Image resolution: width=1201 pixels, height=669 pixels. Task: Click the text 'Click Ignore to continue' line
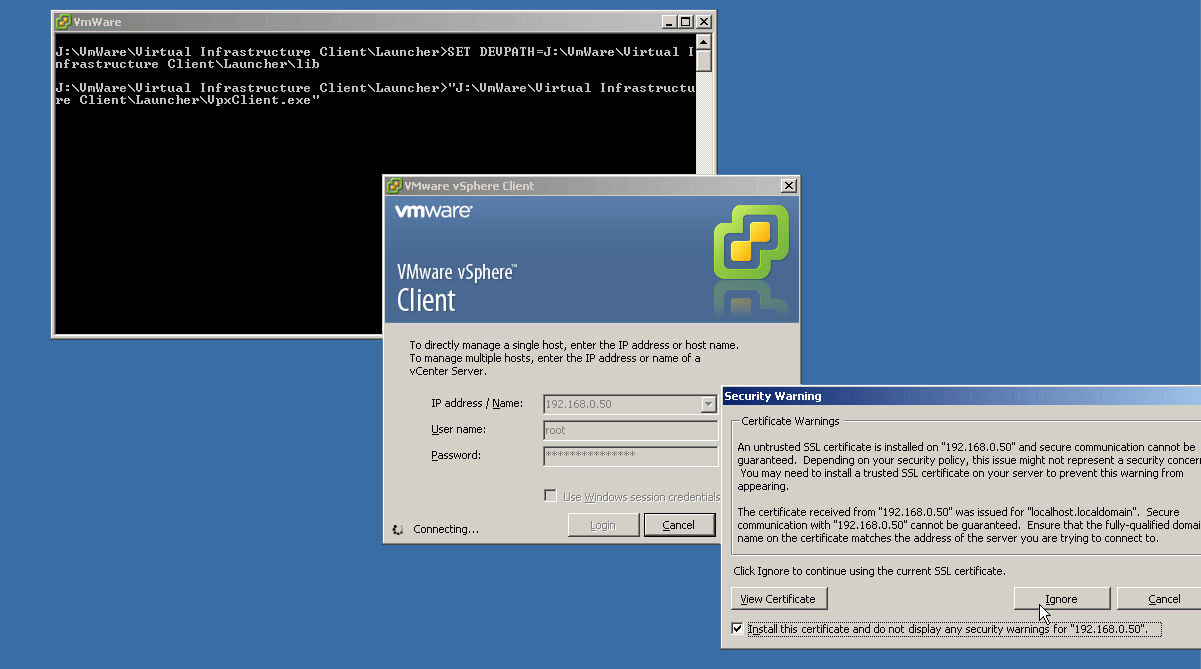(869, 571)
